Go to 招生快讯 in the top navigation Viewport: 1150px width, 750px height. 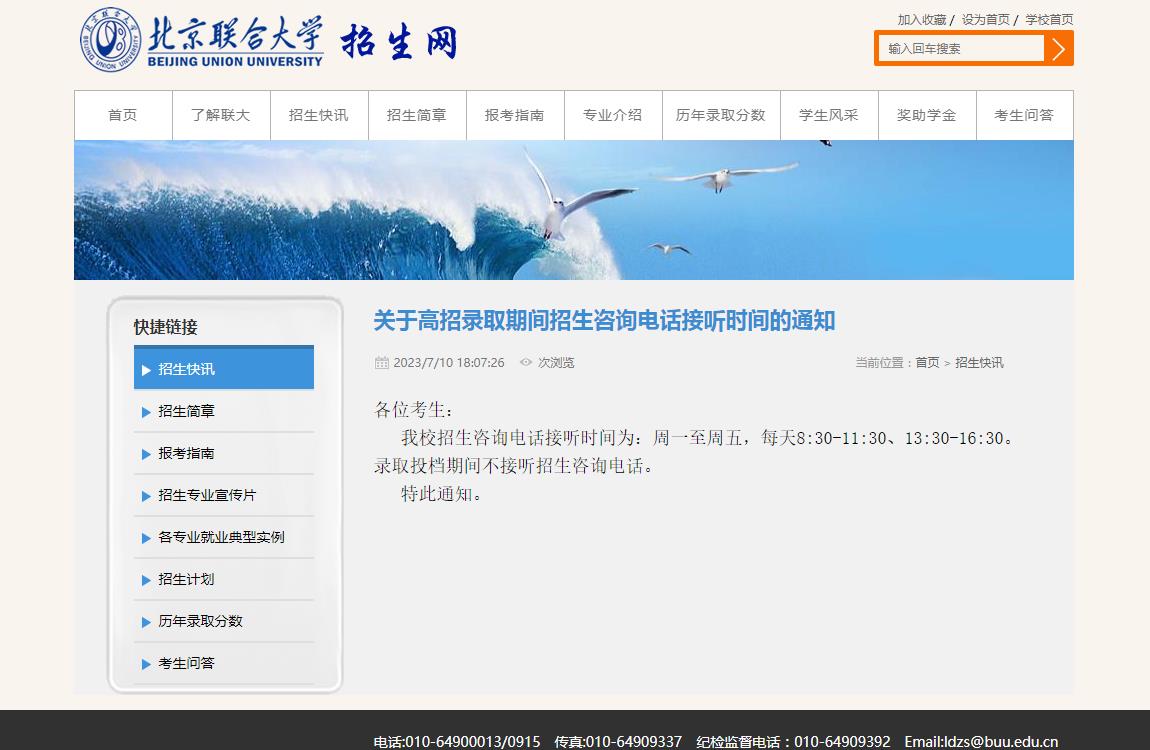coord(319,115)
